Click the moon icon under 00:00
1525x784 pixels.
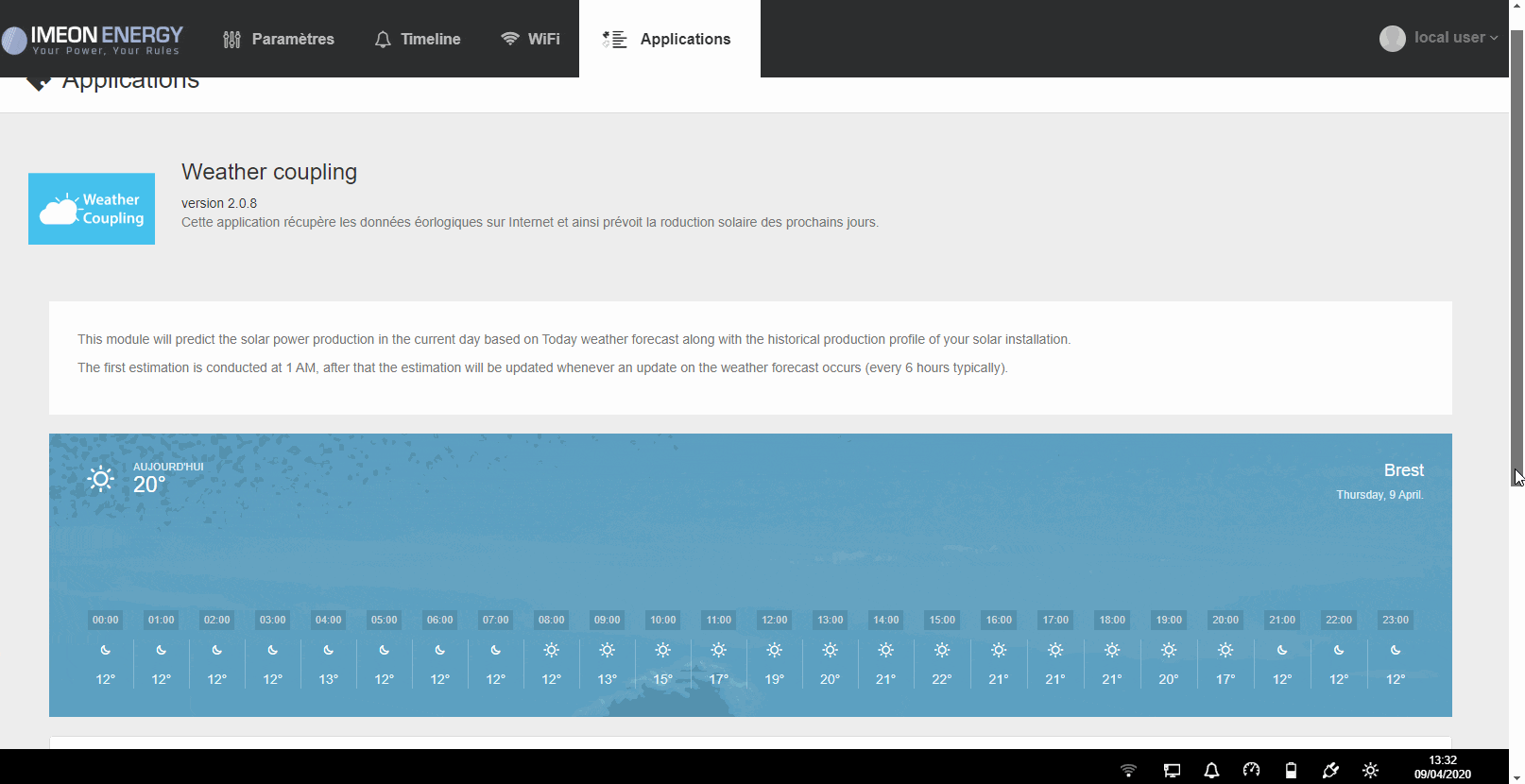pyautogui.click(x=106, y=650)
